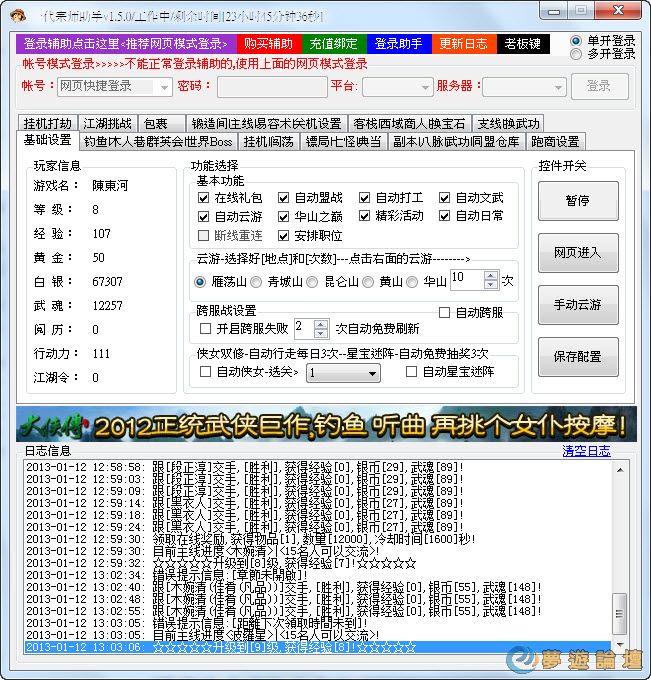Uncheck the 在线礼包 checkbox
Image resolution: width=651 pixels, height=680 pixels.
click(204, 198)
